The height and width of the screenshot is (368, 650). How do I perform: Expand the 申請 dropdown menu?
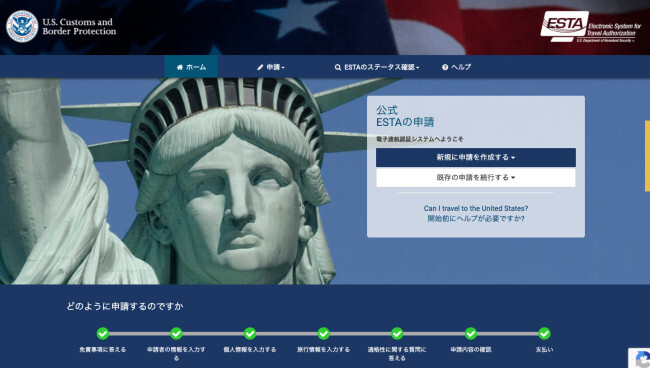click(x=271, y=67)
